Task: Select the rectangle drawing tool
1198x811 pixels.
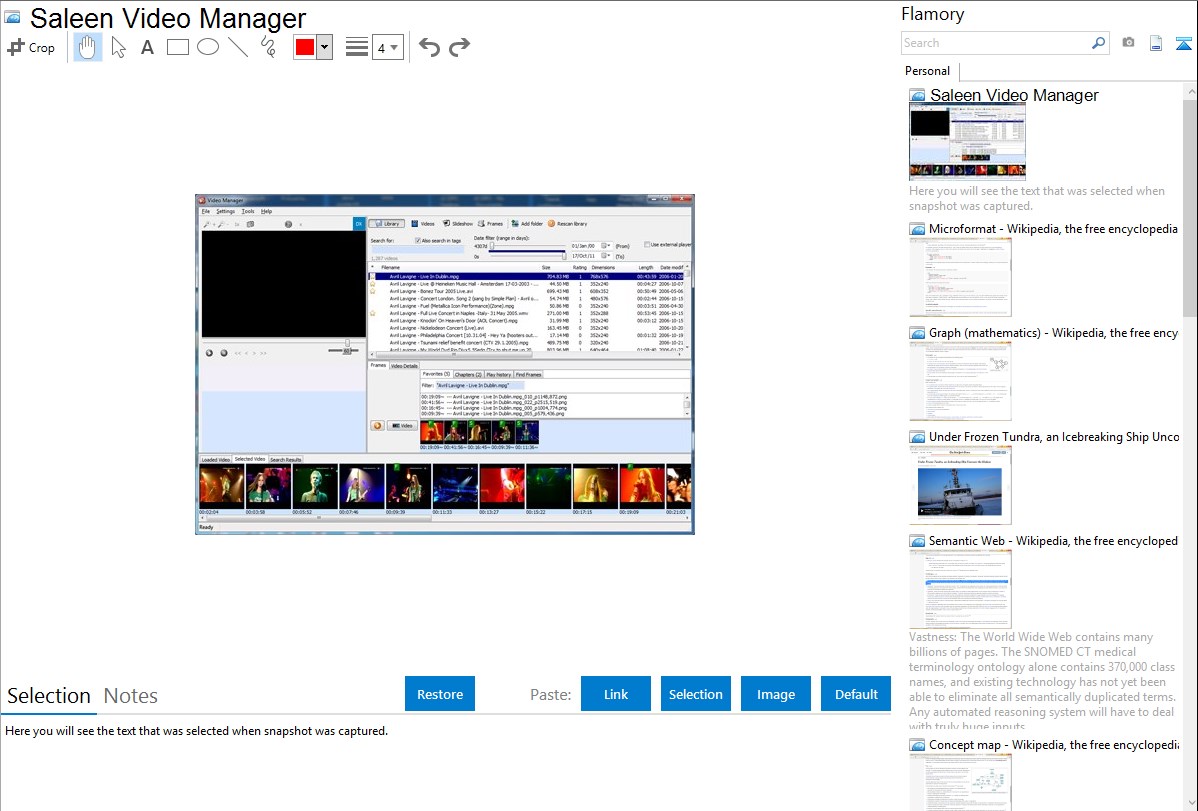Action: 177,47
